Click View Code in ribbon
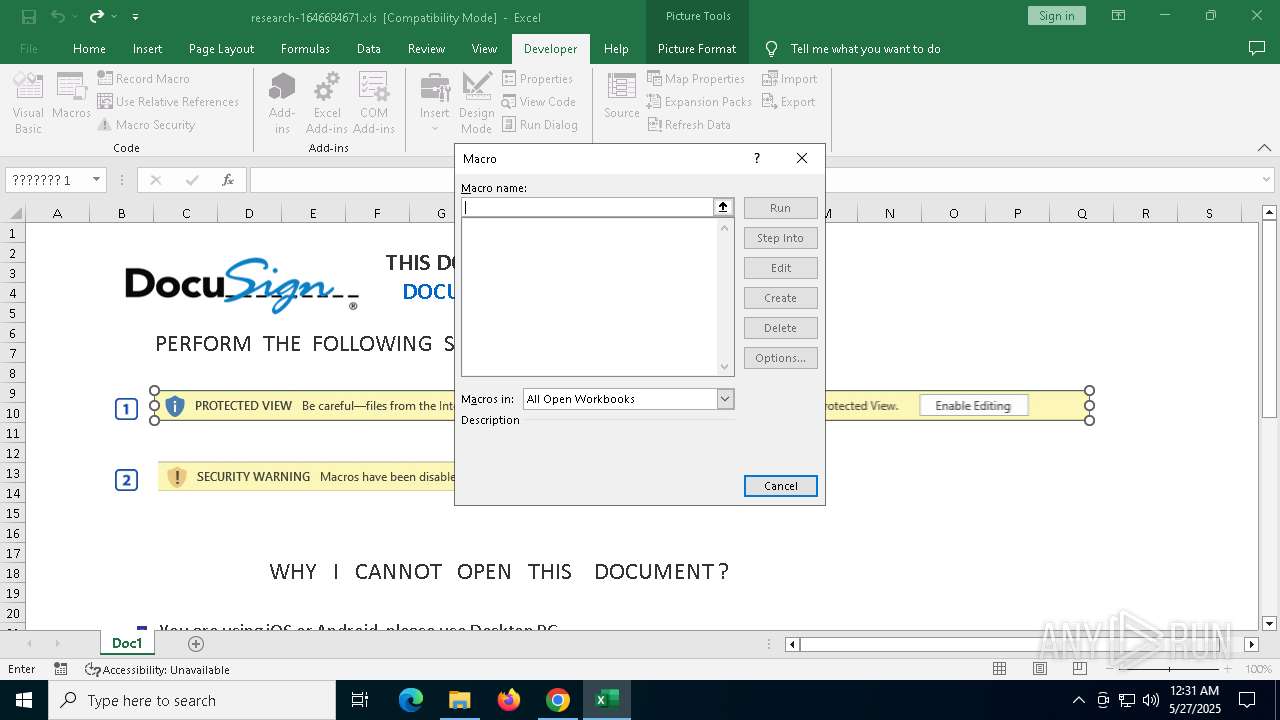 point(539,102)
